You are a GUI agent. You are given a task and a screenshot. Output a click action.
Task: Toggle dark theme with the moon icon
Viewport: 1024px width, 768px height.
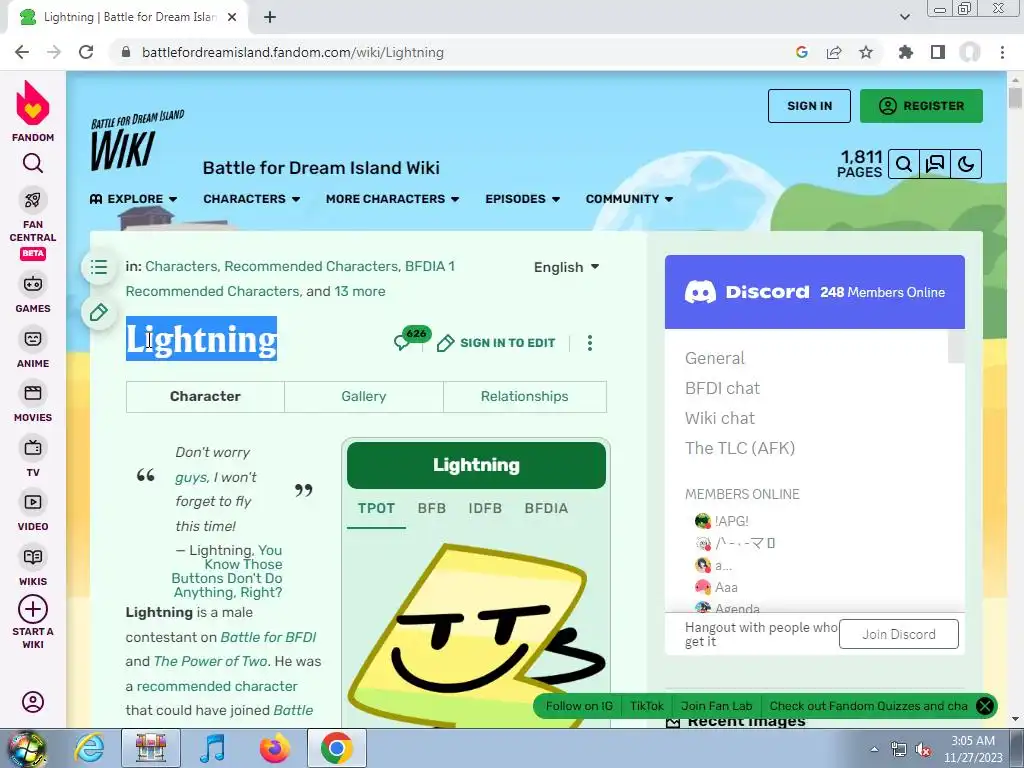click(966, 164)
